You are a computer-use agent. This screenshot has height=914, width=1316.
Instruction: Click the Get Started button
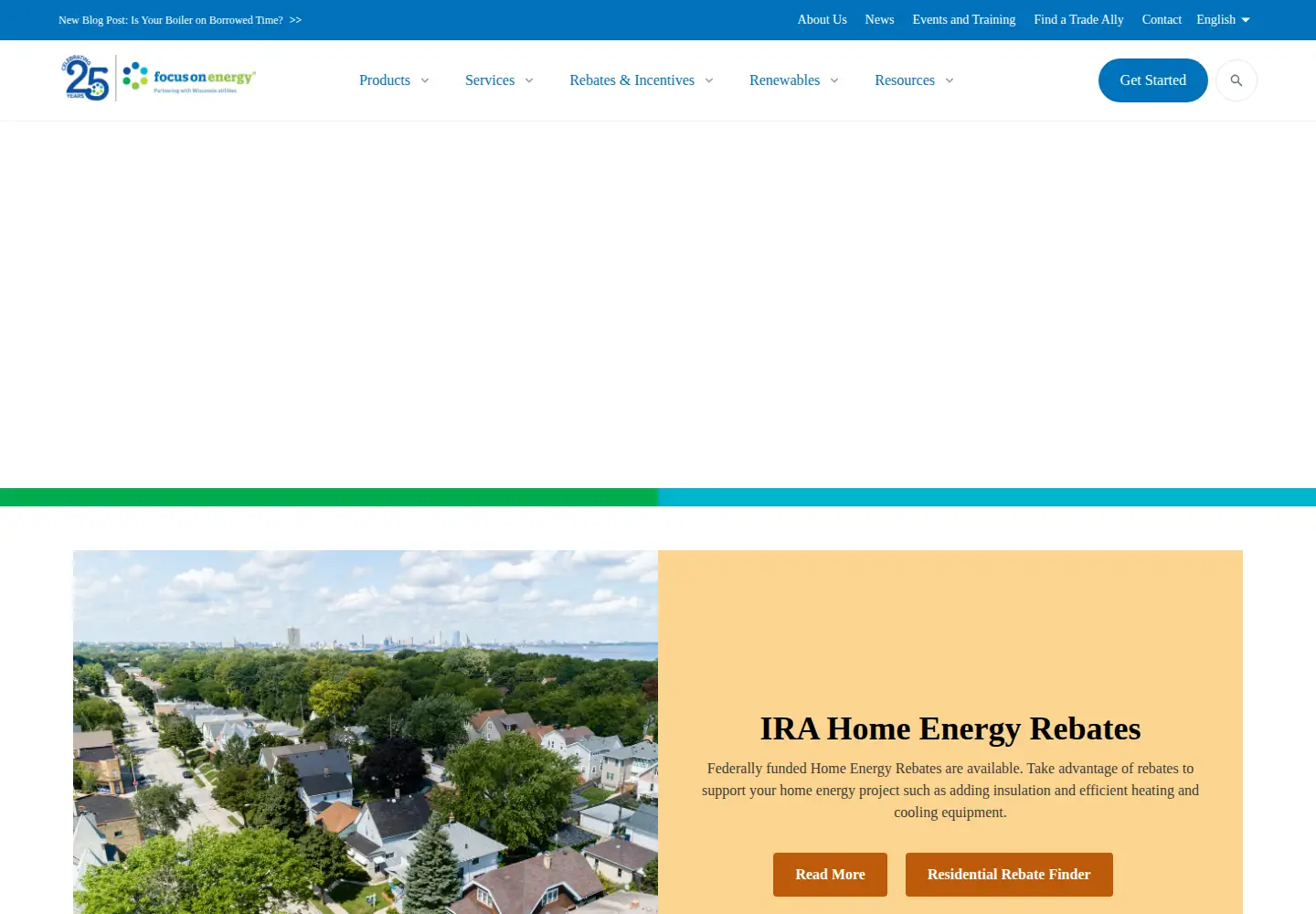(x=1153, y=80)
